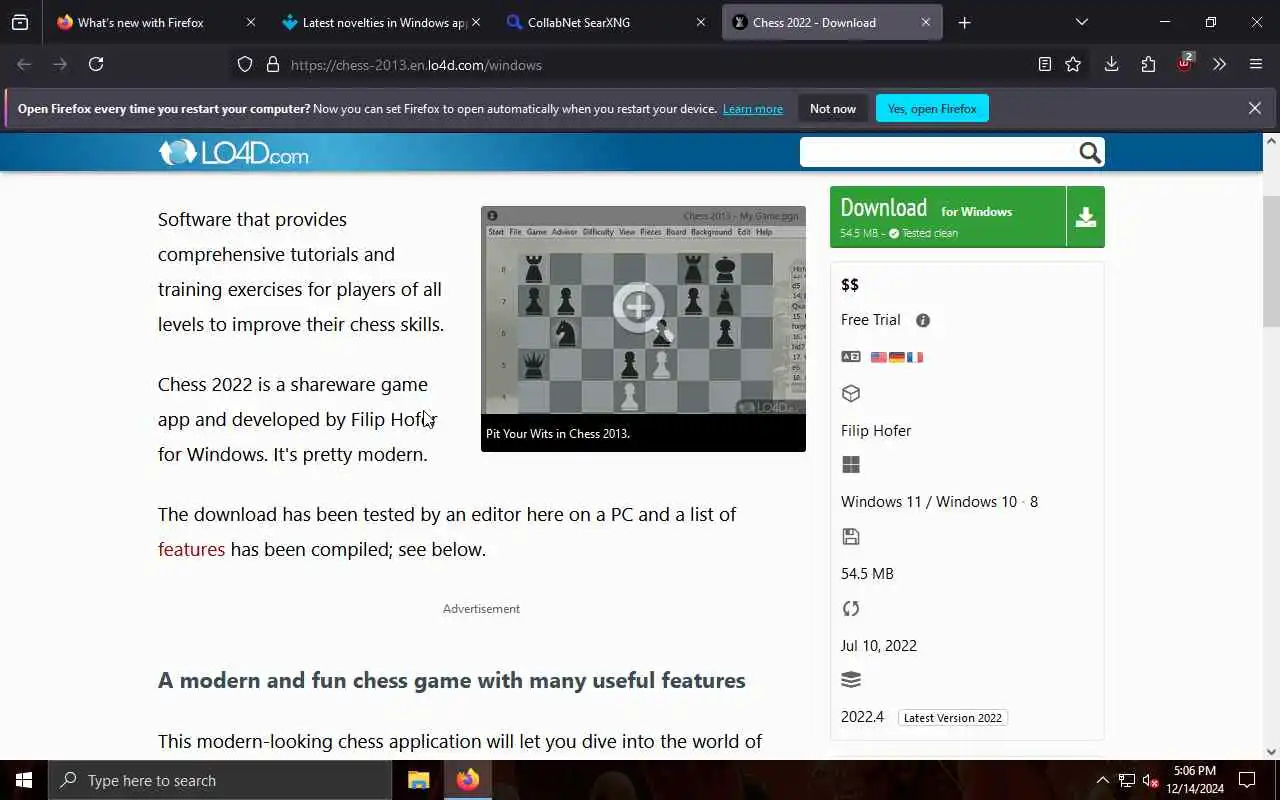
Task: List all tabs dropdown
Action: [1081, 22]
